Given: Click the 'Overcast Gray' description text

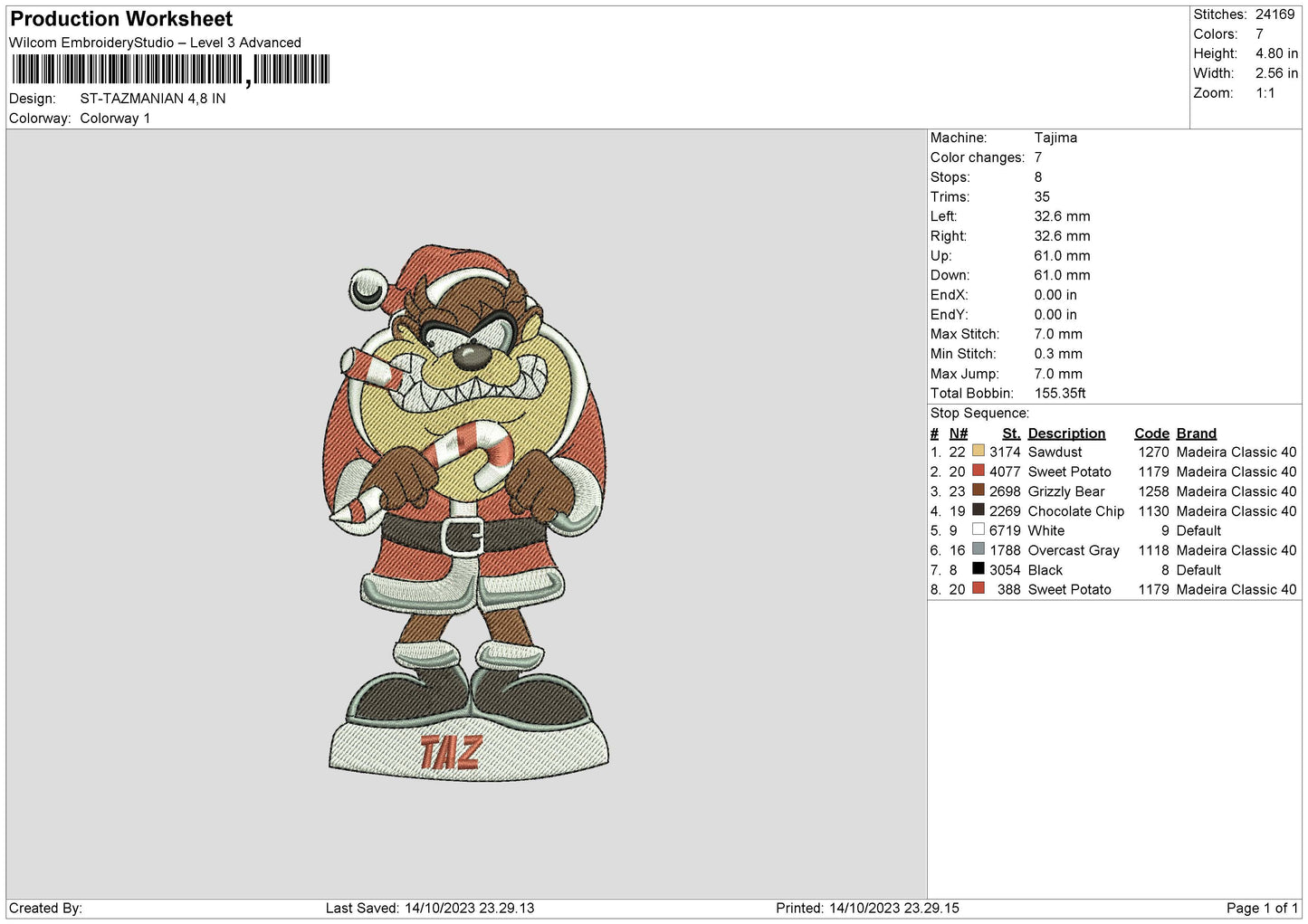Looking at the screenshot, I should click(1074, 550).
